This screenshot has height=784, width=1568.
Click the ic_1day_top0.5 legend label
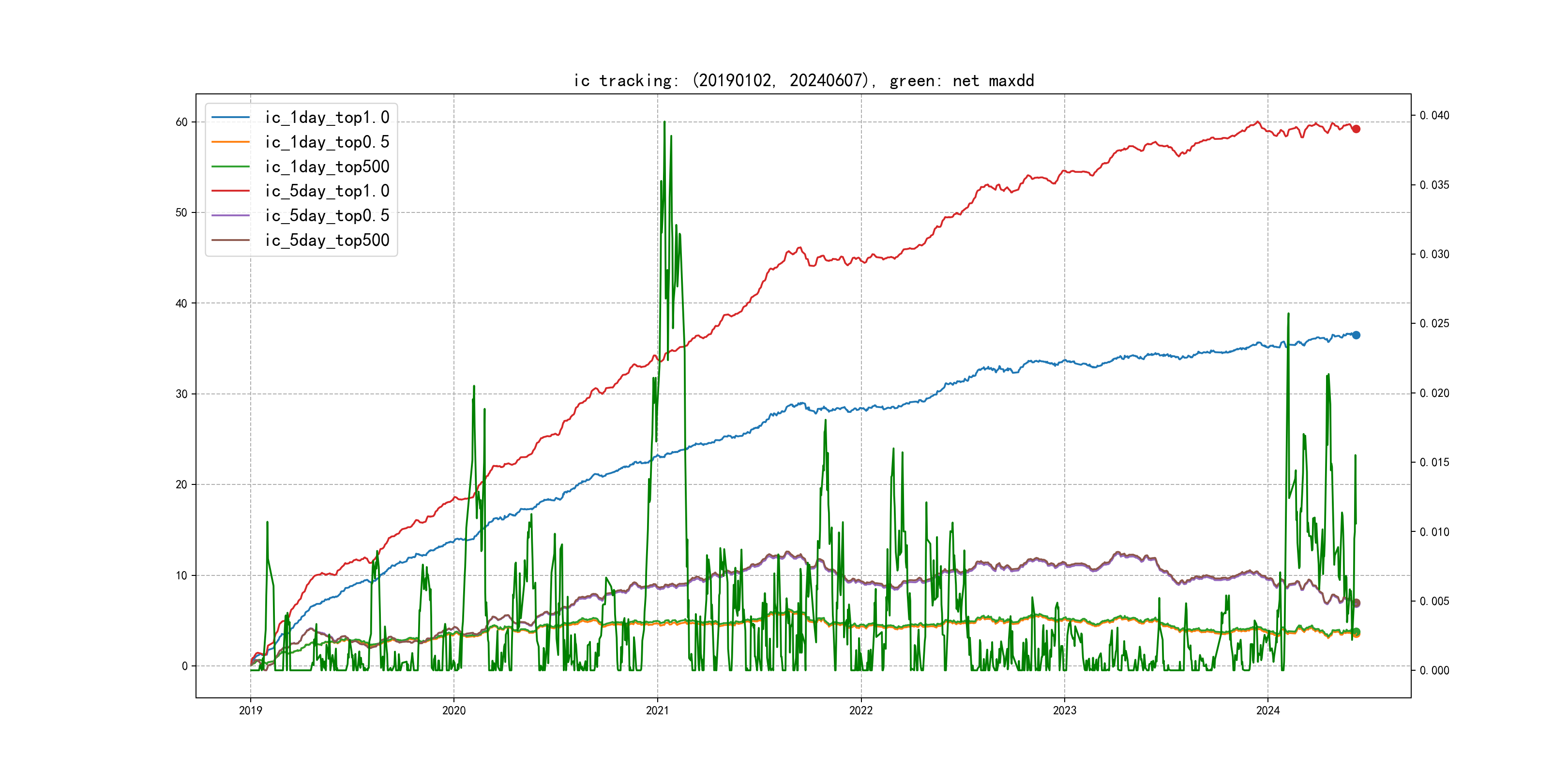327,142
